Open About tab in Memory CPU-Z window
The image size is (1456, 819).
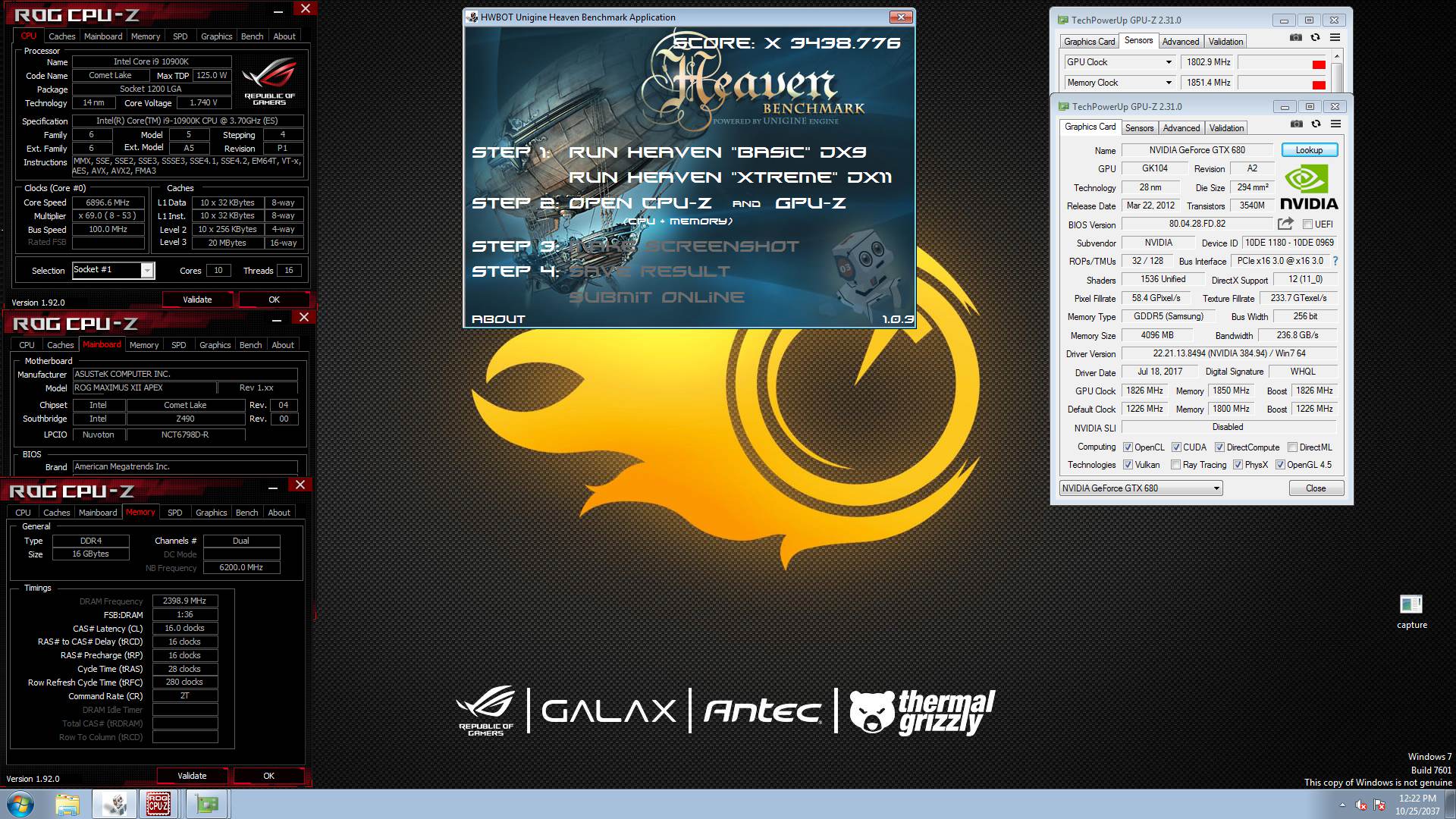[x=279, y=513]
